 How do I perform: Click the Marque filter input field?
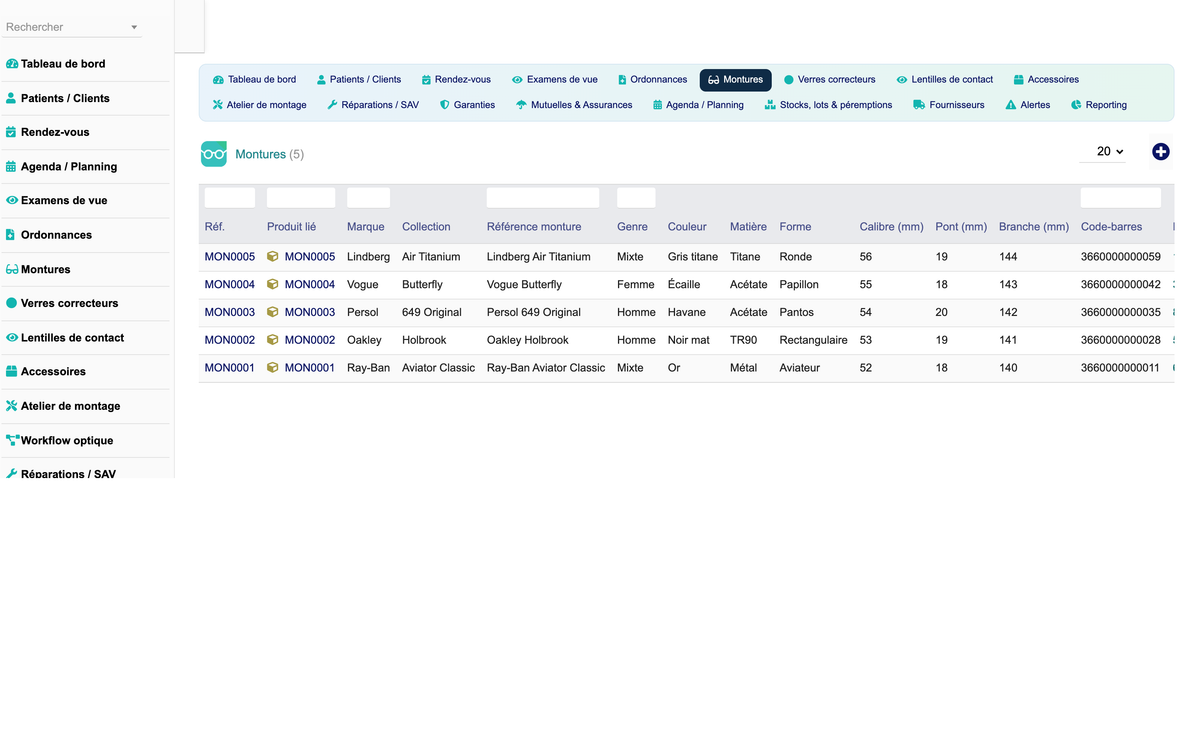[368, 198]
